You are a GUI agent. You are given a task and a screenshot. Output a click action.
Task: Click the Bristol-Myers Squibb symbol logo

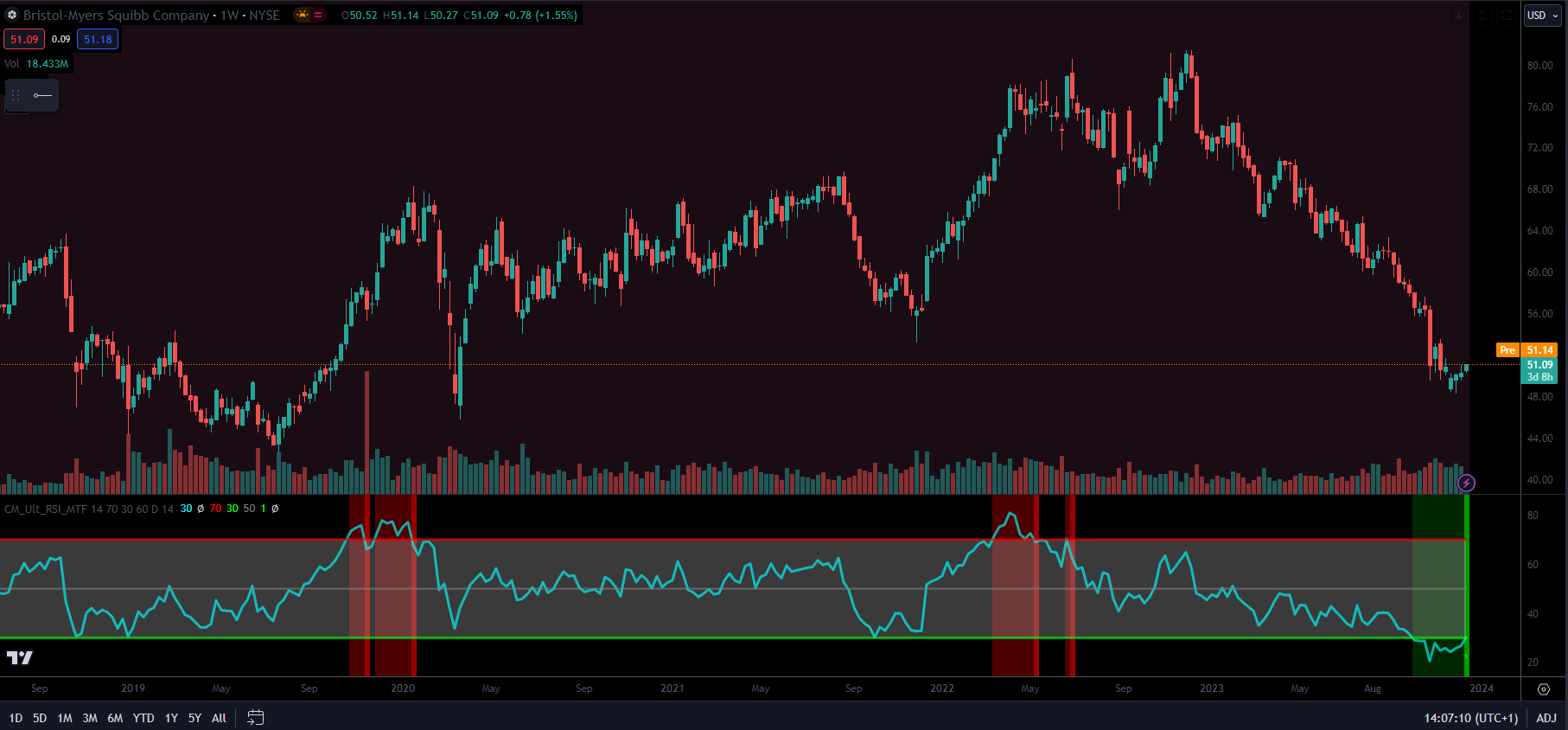[12, 15]
